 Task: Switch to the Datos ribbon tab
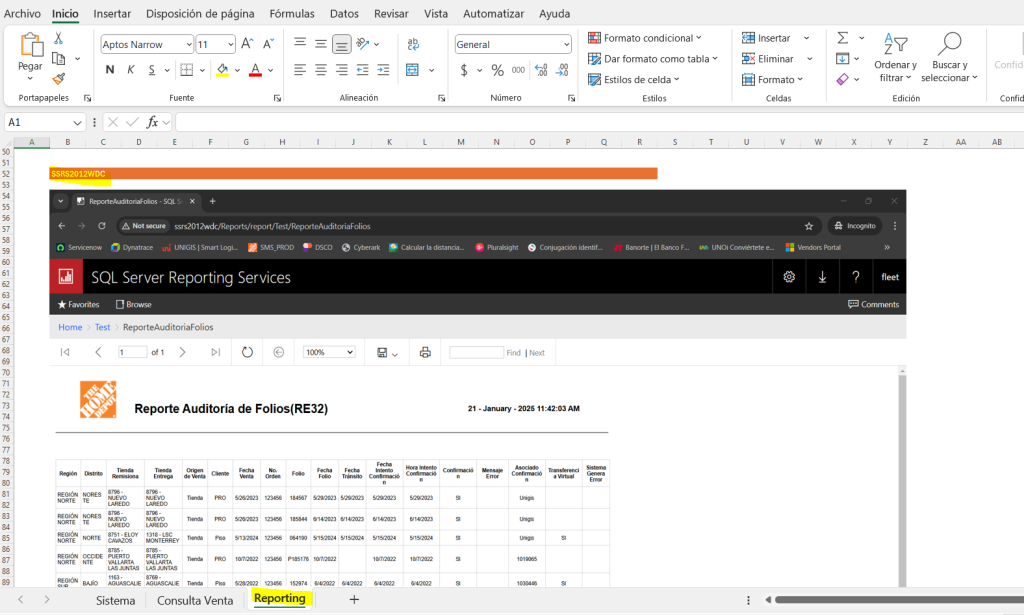click(x=344, y=14)
